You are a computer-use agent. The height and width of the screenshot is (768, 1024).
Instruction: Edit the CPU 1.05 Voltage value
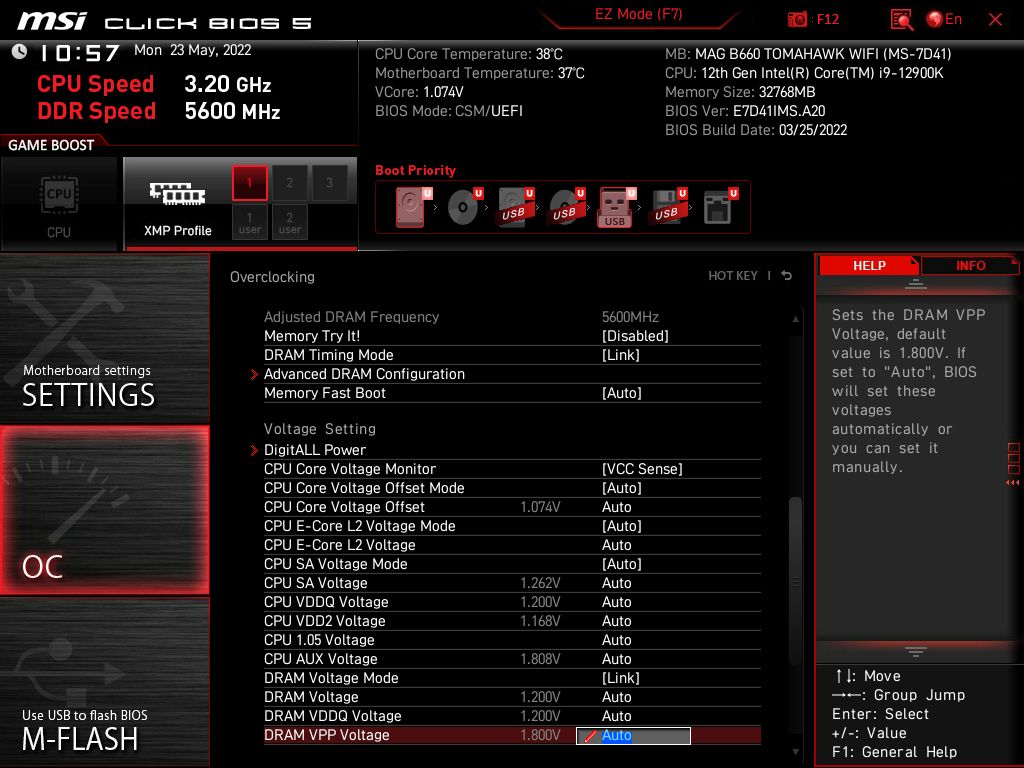[512, 640]
